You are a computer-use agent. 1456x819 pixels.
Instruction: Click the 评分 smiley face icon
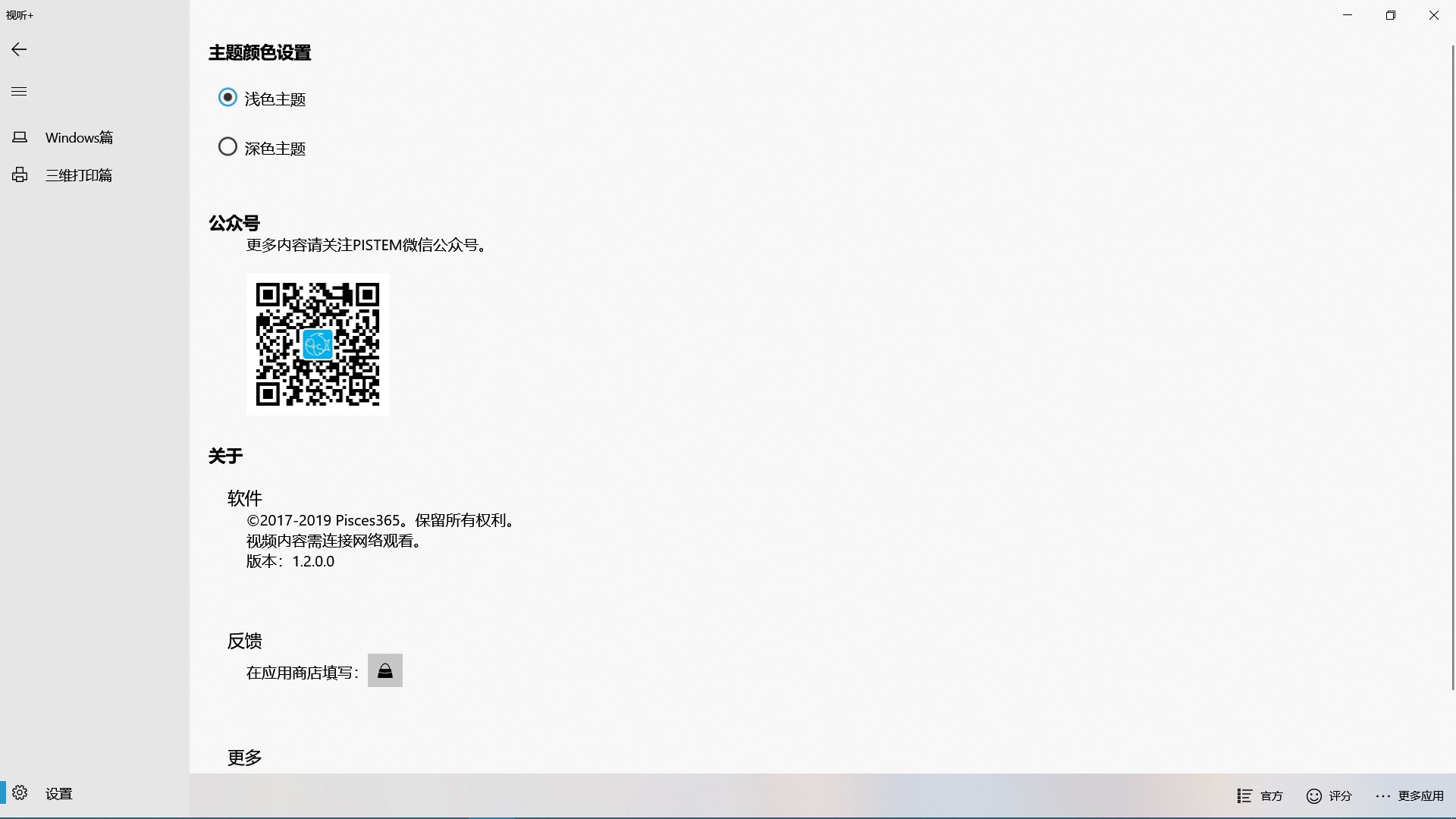pyautogui.click(x=1314, y=795)
